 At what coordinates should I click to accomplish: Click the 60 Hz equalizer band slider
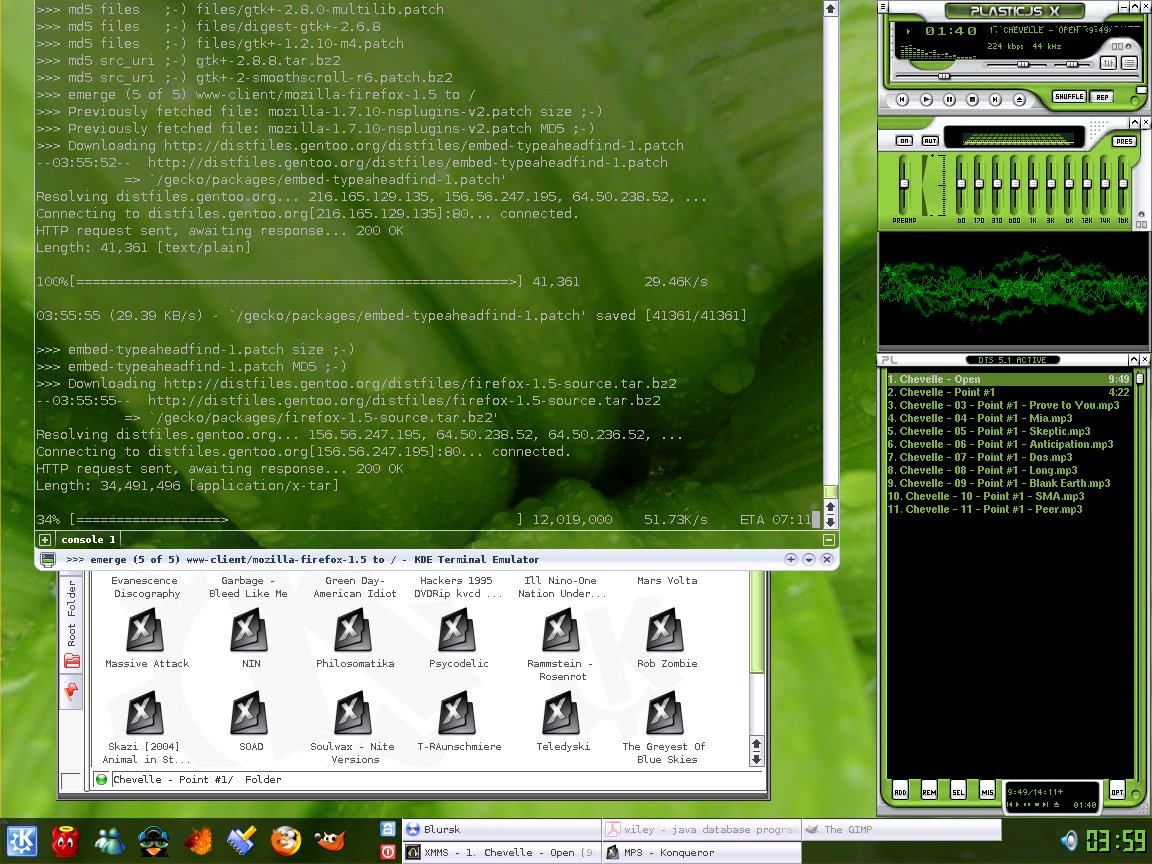point(961,184)
